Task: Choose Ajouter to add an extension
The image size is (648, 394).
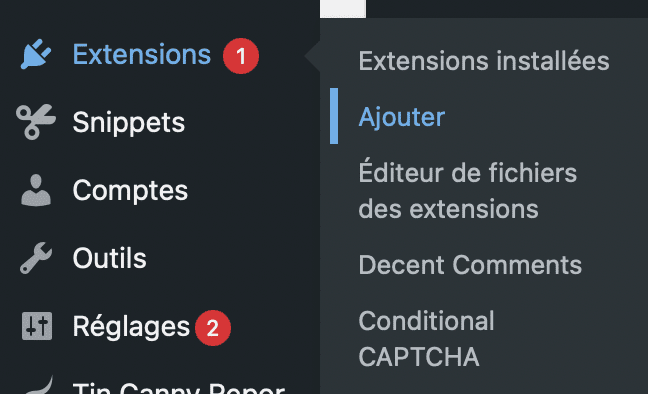Action: tap(402, 117)
